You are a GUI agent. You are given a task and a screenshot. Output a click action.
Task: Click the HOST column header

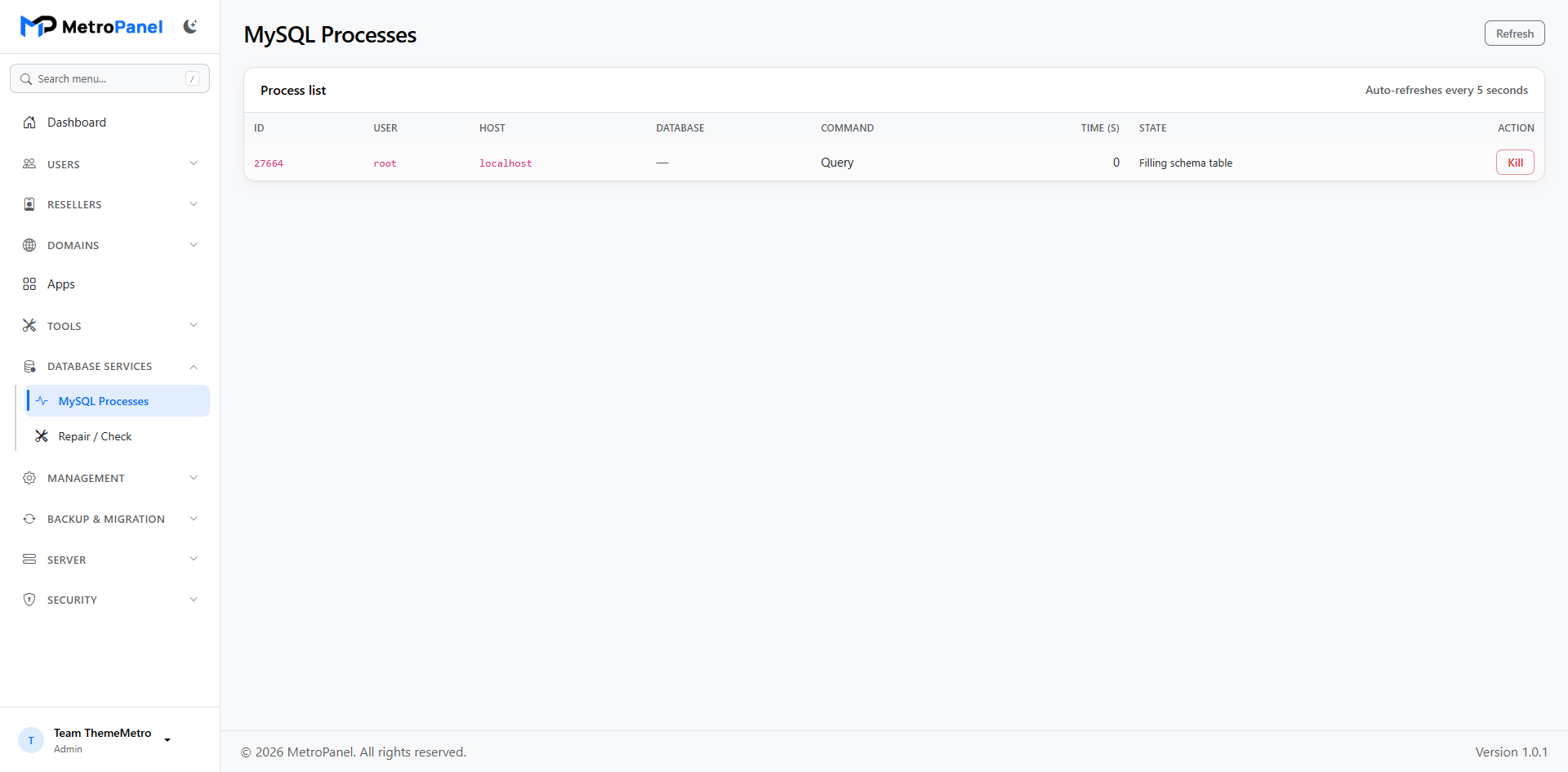492,128
